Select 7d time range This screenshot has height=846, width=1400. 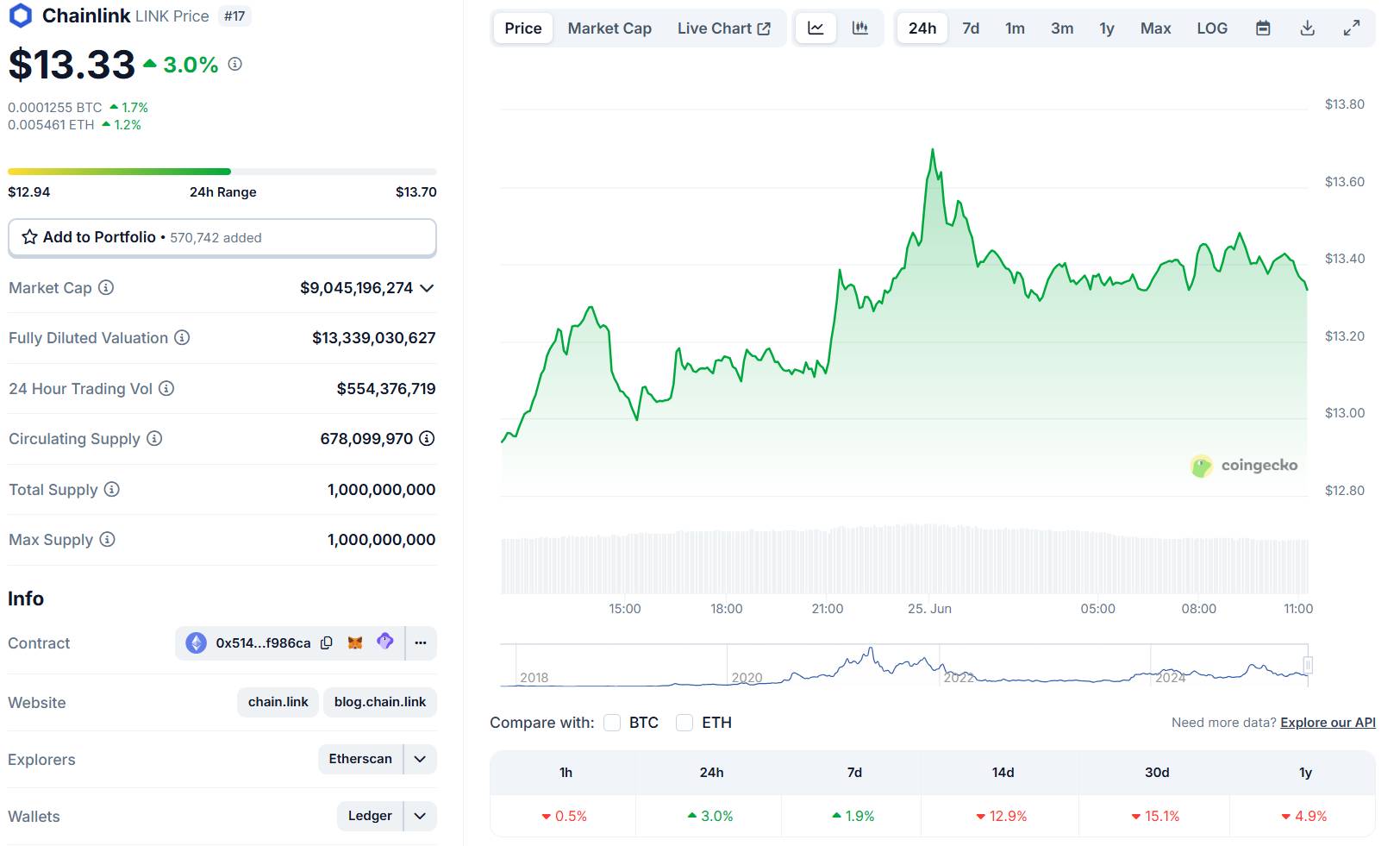[971, 28]
